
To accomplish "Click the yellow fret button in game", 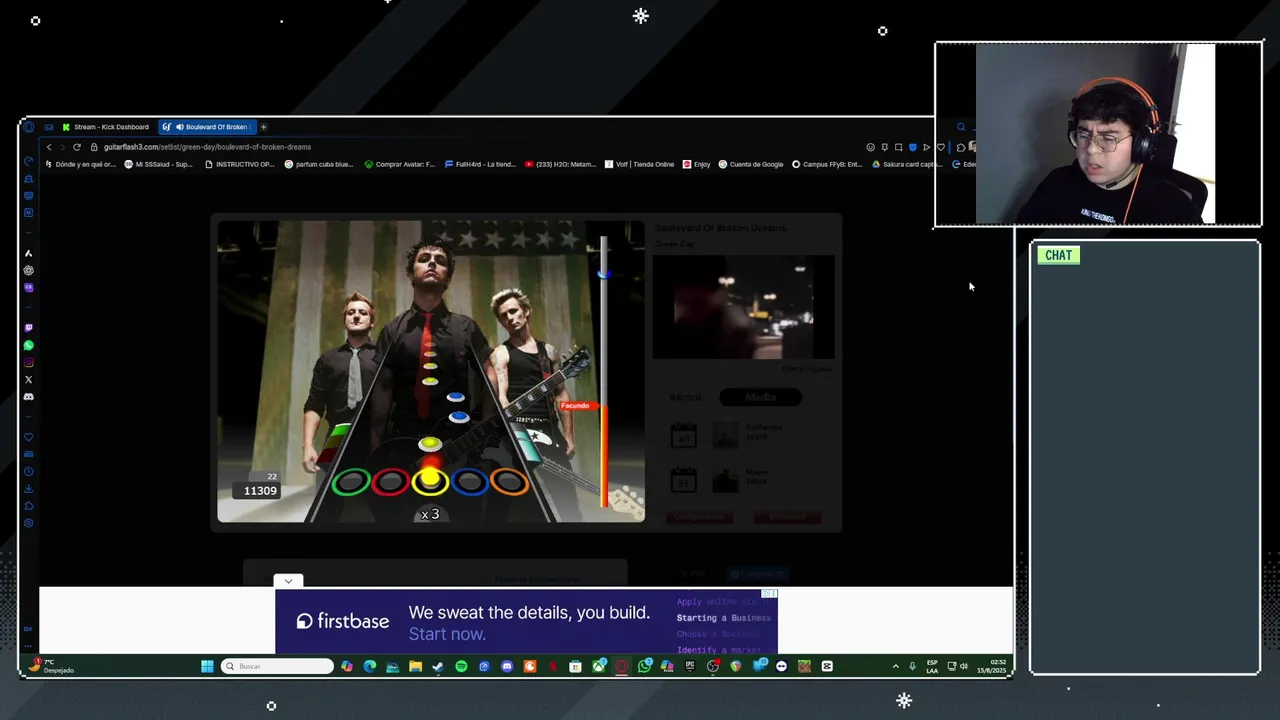I will pos(430,482).
